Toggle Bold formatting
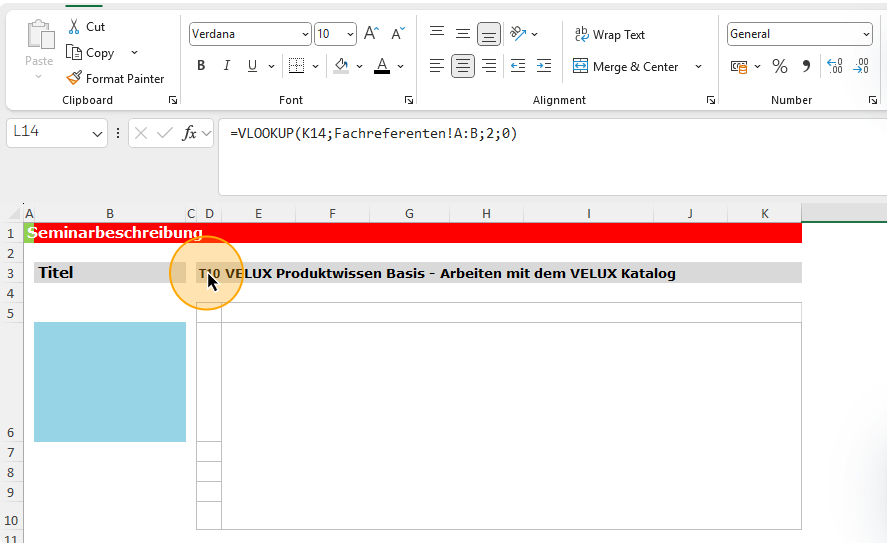The height and width of the screenshot is (547, 887). [201, 66]
